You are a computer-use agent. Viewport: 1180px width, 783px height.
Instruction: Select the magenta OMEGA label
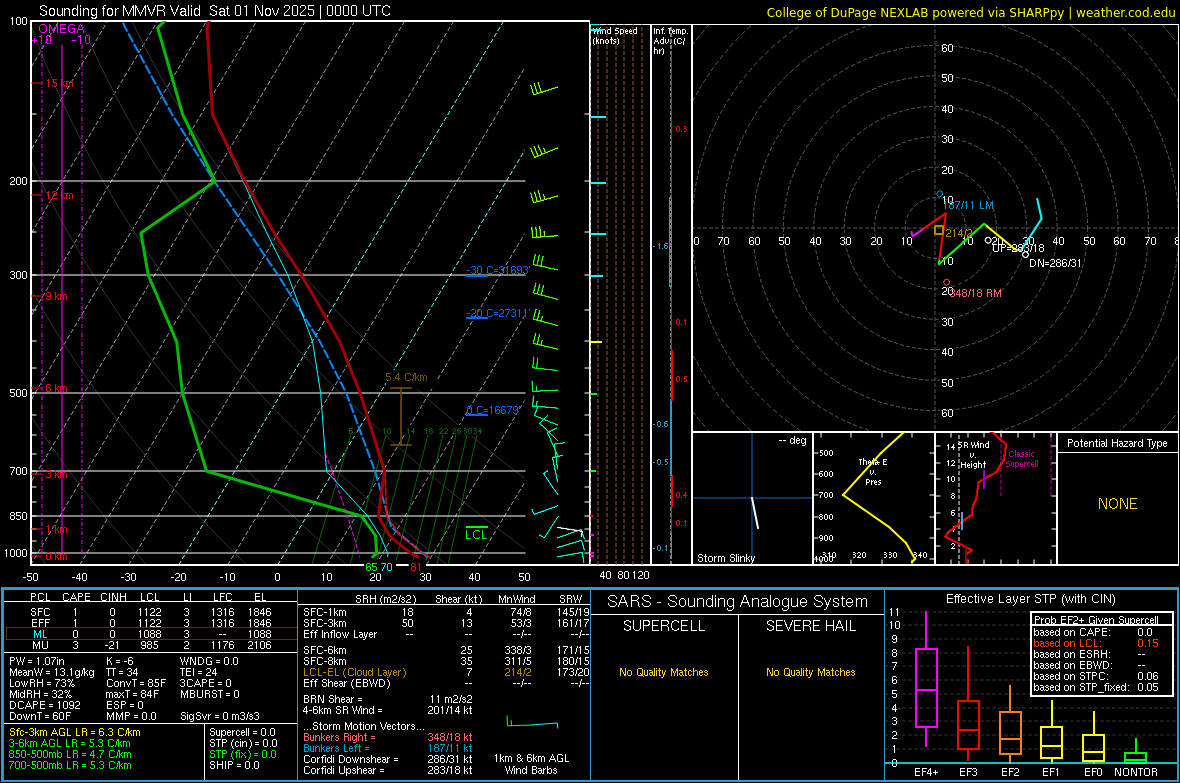tap(62, 29)
